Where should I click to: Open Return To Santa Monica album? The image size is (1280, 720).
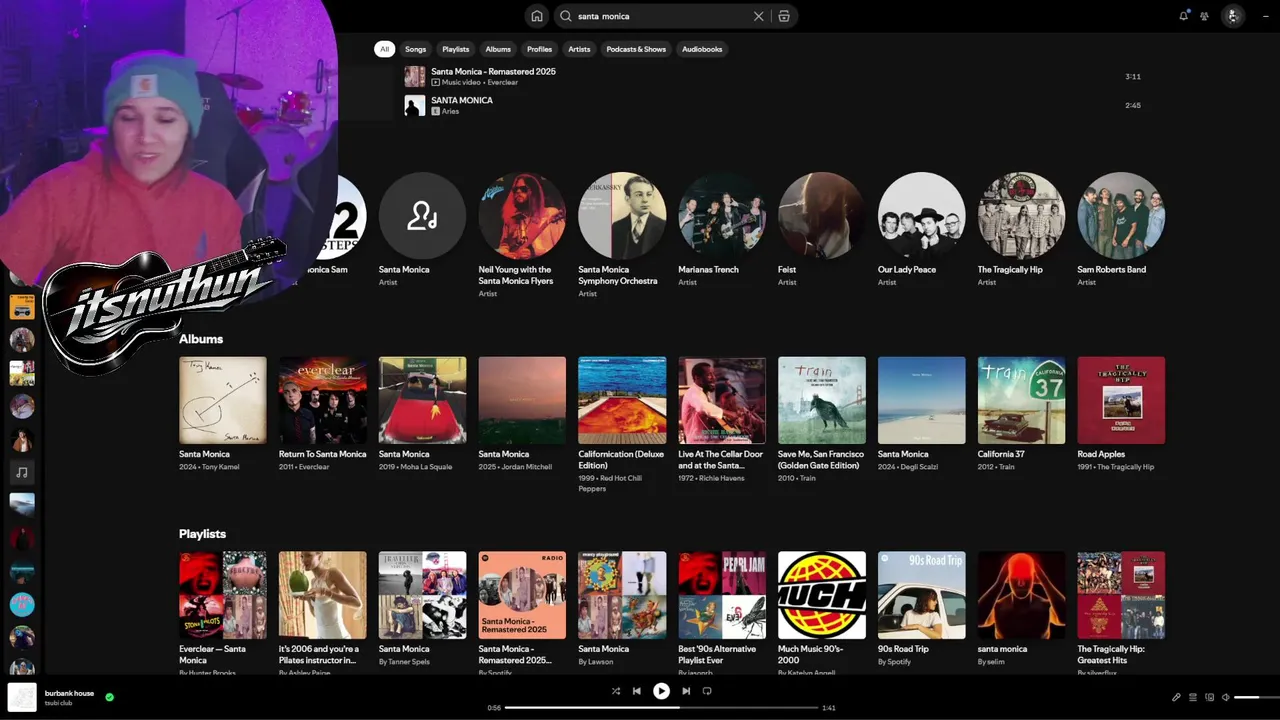click(322, 400)
